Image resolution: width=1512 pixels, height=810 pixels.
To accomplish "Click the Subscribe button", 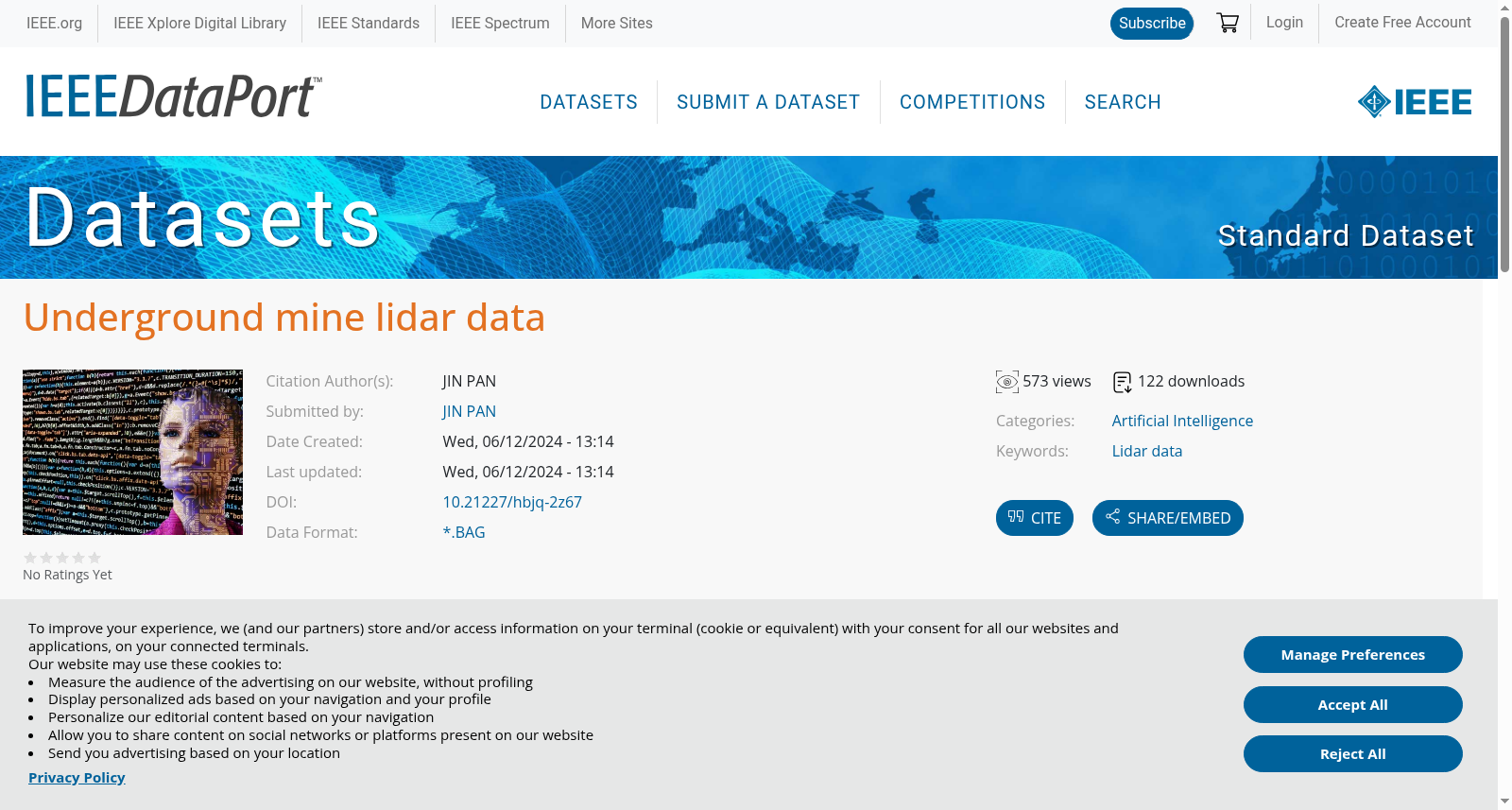I will [1152, 24].
